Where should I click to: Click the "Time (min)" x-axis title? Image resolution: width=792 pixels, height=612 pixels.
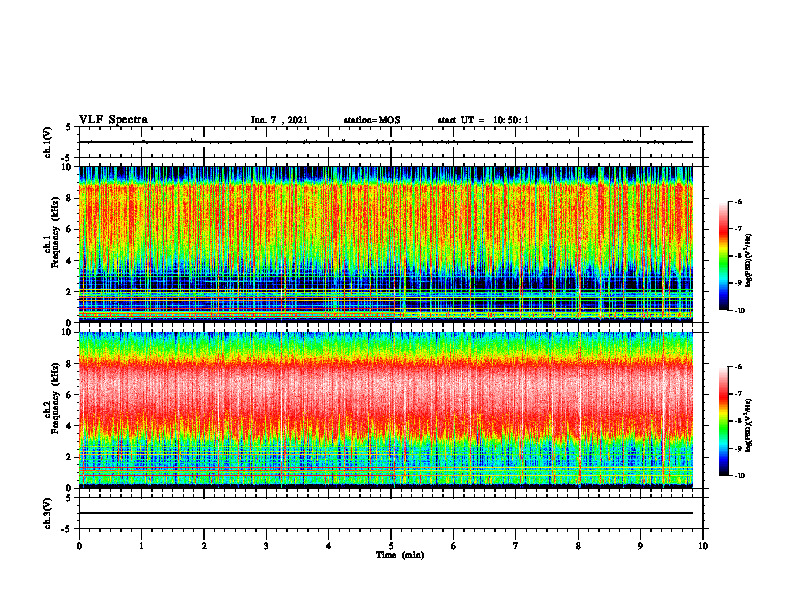coord(400,555)
